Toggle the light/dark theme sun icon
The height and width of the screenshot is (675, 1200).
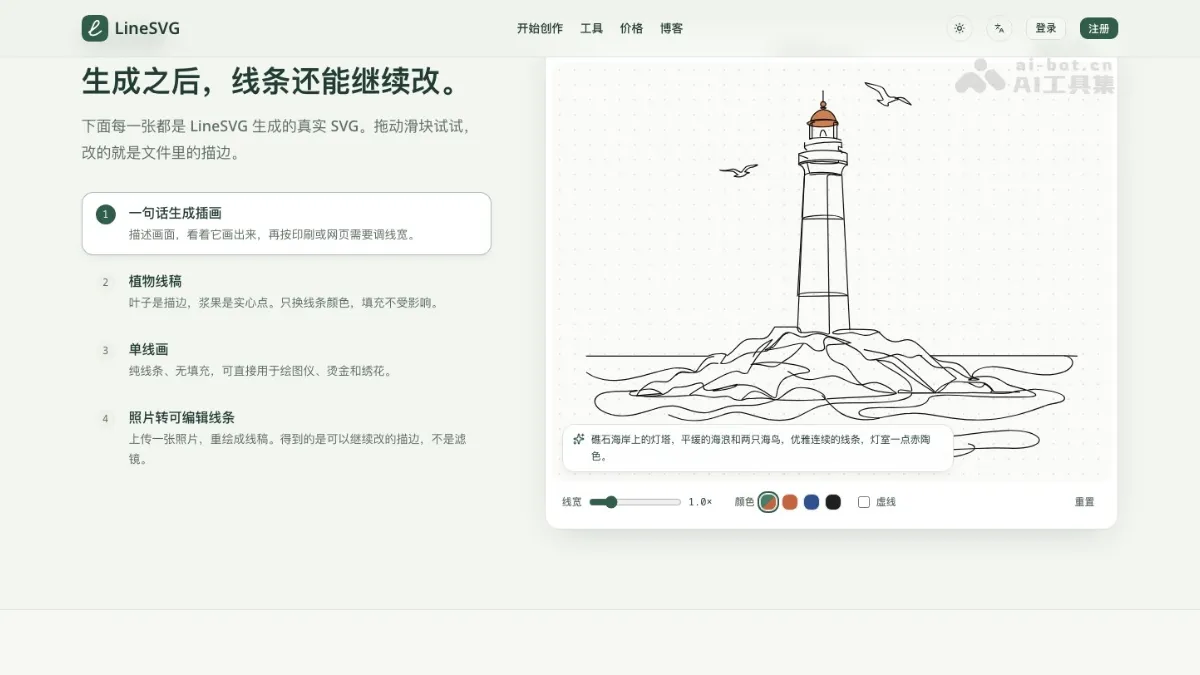pyautogui.click(x=959, y=28)
